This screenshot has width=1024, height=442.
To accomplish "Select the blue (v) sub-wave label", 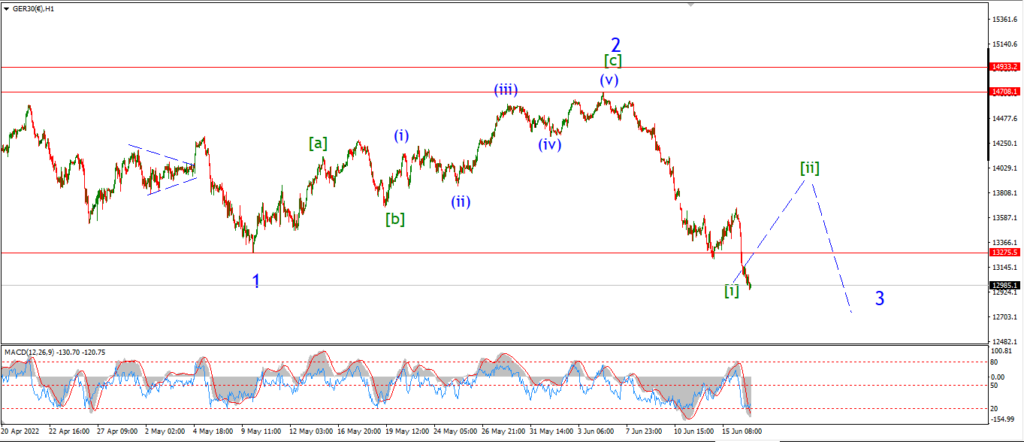I will click(x=609, y=80).
